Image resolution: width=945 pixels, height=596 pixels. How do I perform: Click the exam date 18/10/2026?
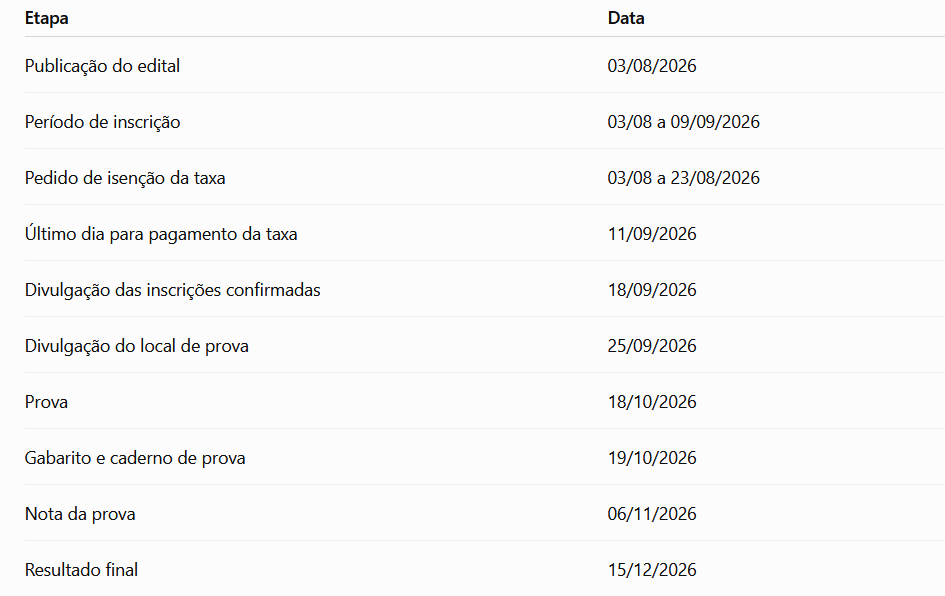pyautogui.click(x=651, y=402)
